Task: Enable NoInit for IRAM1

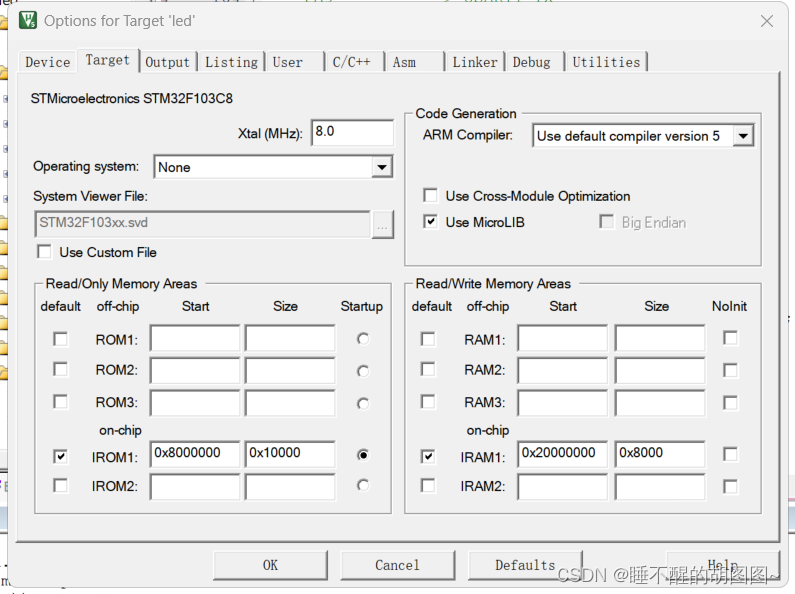Action: click(730, 454)
